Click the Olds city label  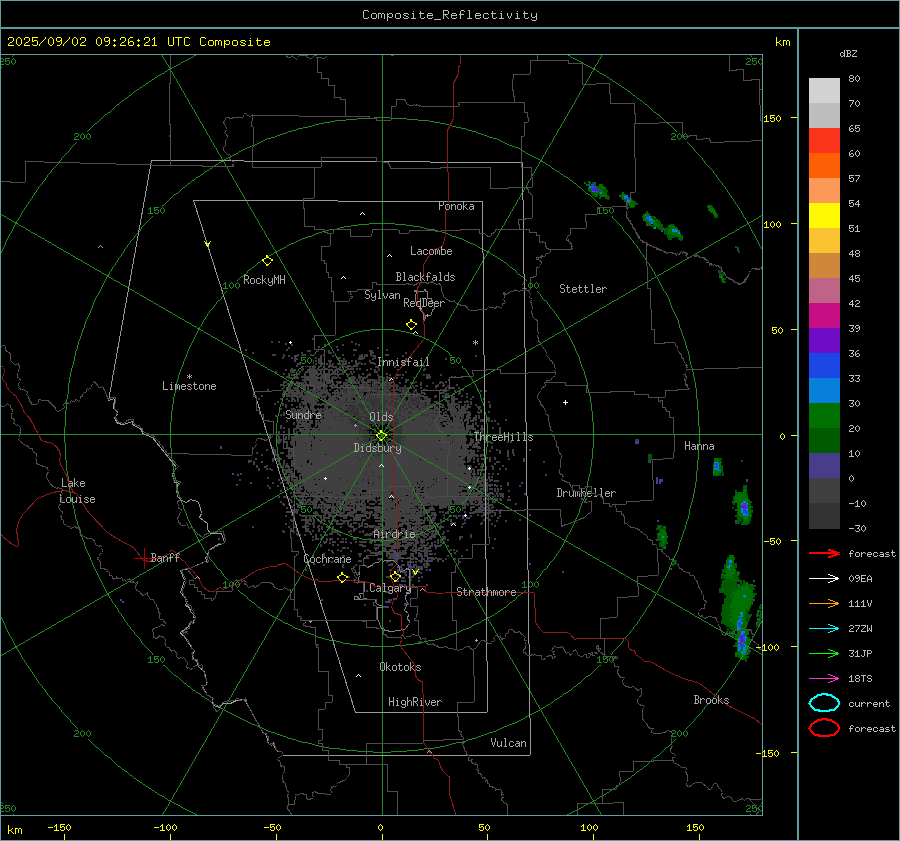click(381, 417)
